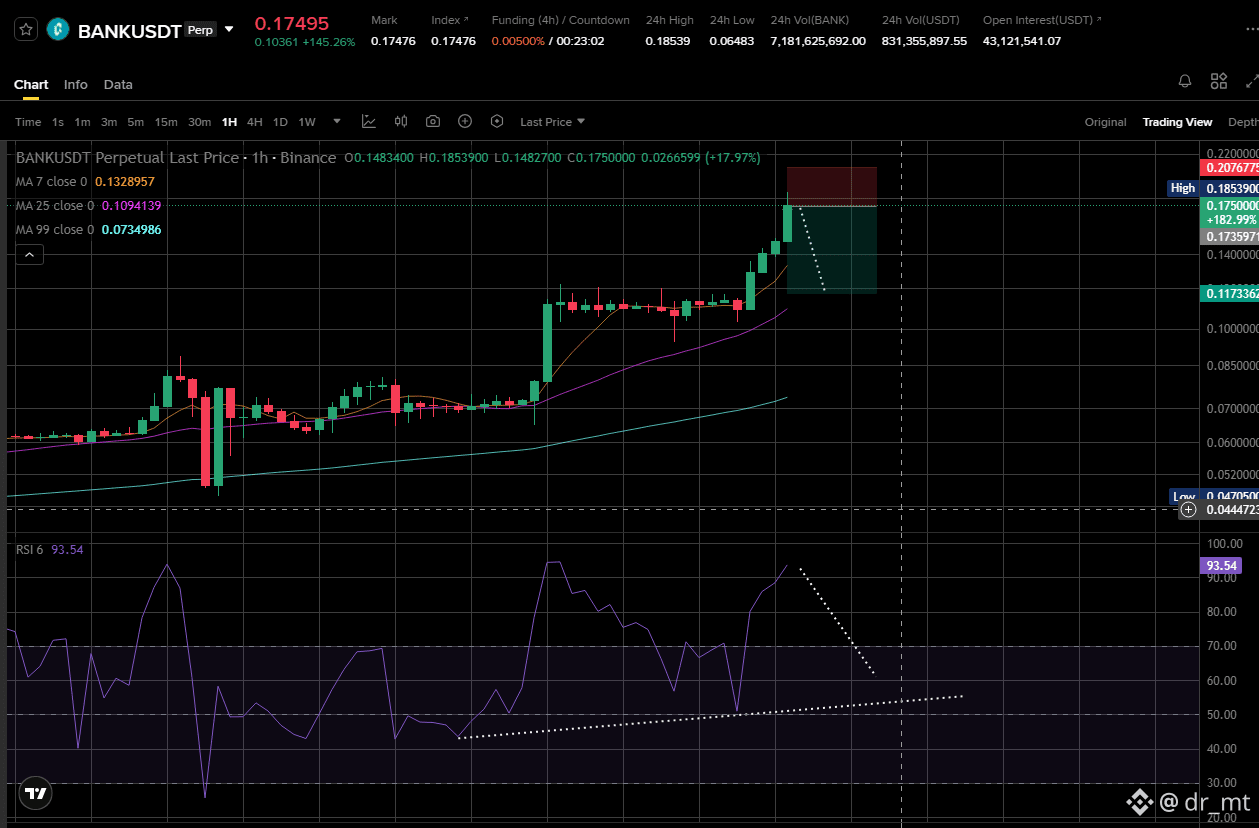This screenshot has width=1259, height=828.
Task: Click MA 99 close indicator legend
Action: [x=88, y=229]
